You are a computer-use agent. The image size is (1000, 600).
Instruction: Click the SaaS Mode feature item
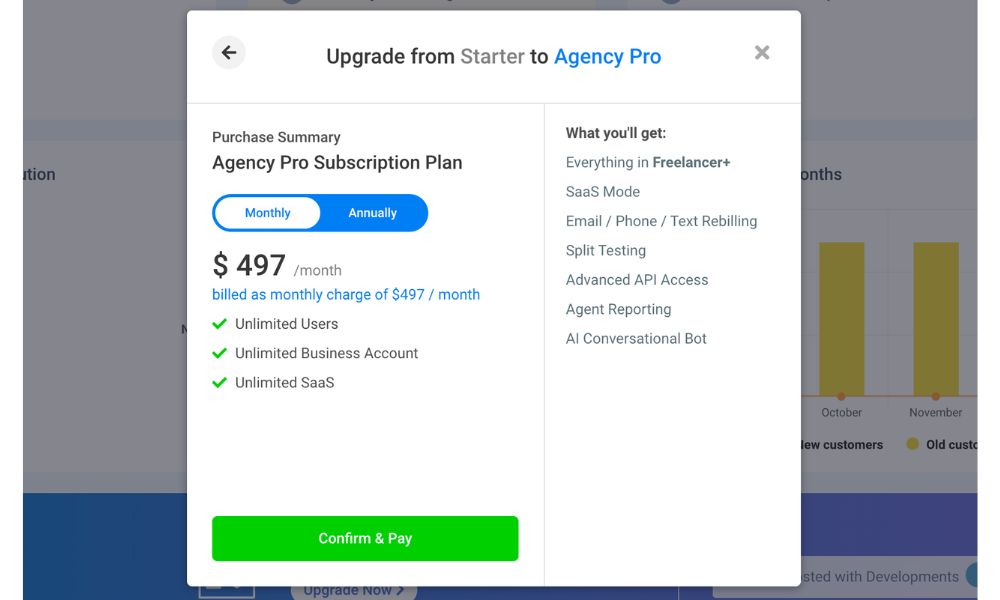(x=603, y=192)
